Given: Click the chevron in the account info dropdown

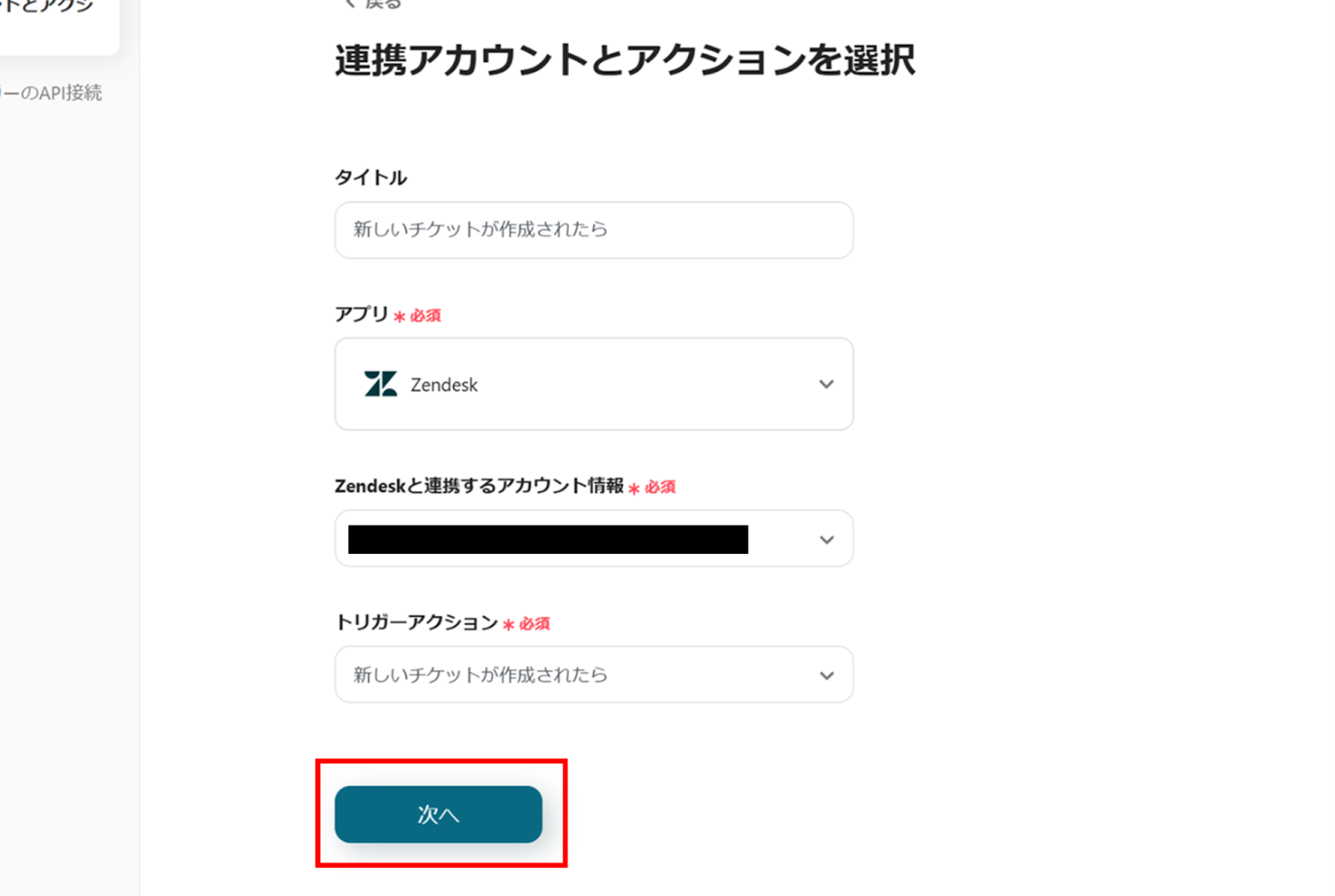Looking at the screenshot, I should (826, 540).
